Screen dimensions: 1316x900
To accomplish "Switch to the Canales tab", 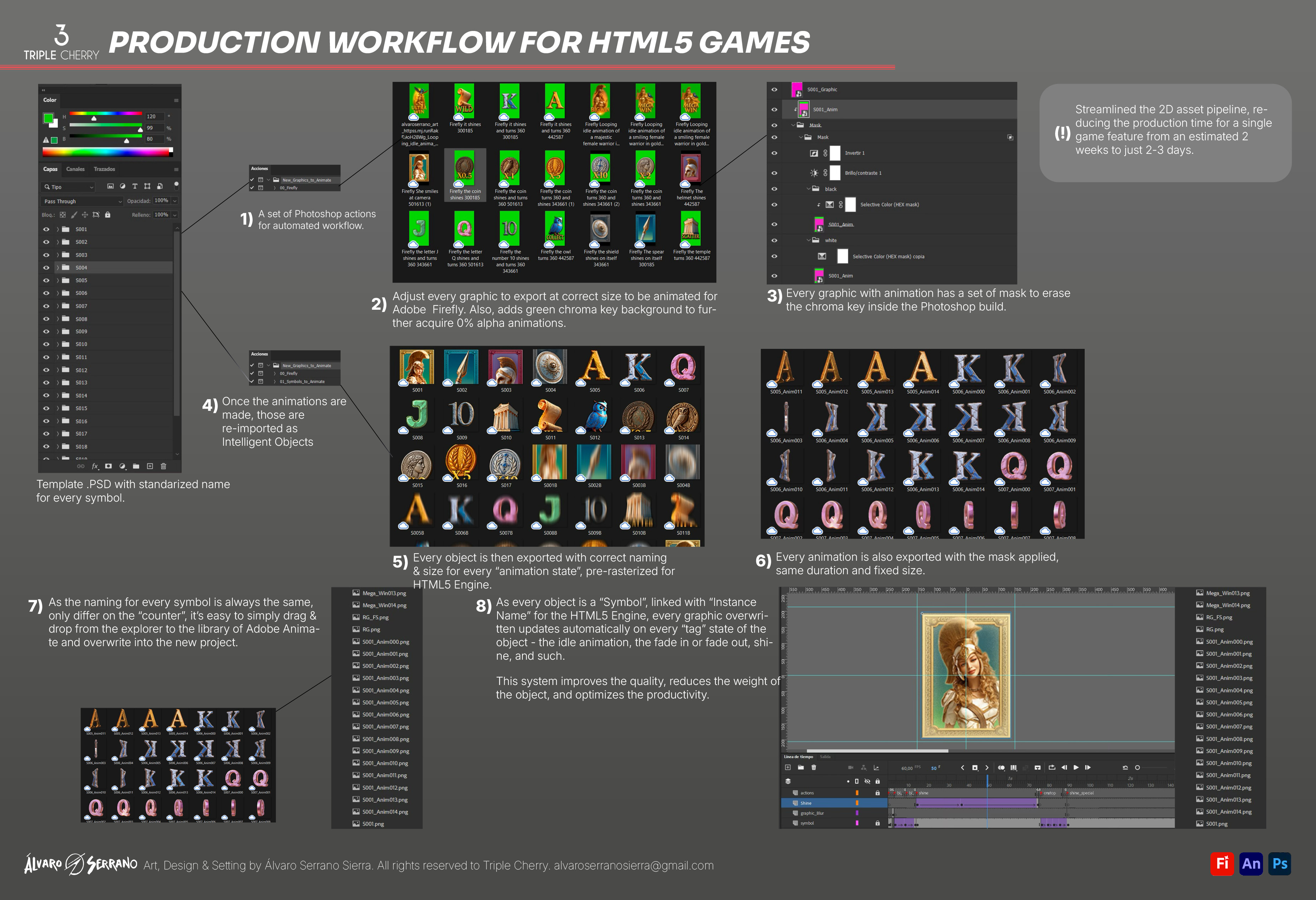I will [75, 169].
